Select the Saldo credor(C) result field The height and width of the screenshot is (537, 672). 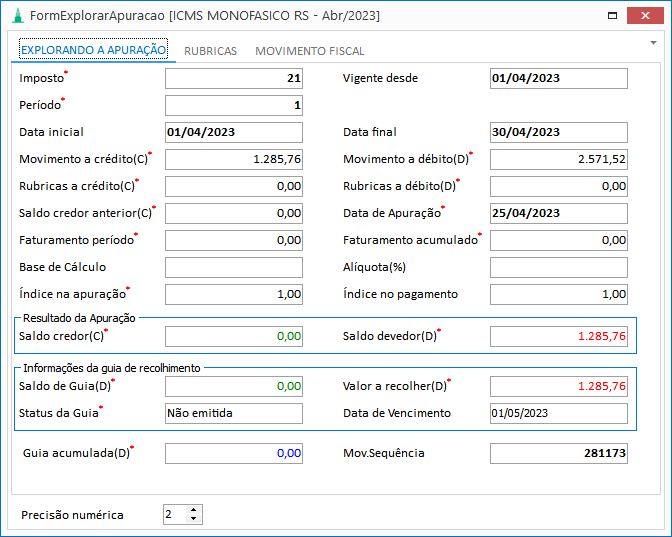tap(234, 336)
